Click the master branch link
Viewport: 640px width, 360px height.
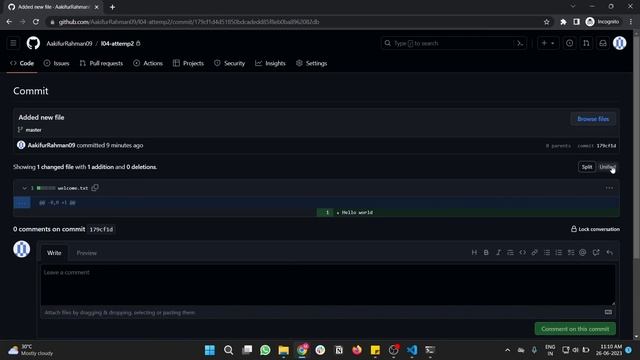tap(33, 130)
